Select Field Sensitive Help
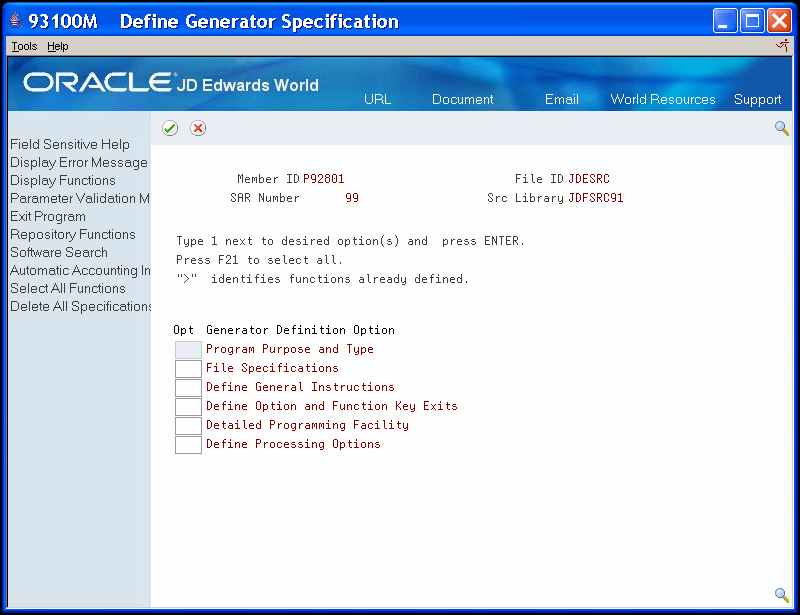 pos(70,144)
